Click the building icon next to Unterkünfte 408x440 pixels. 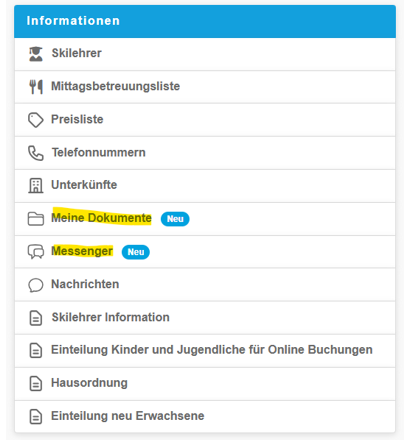36,186
